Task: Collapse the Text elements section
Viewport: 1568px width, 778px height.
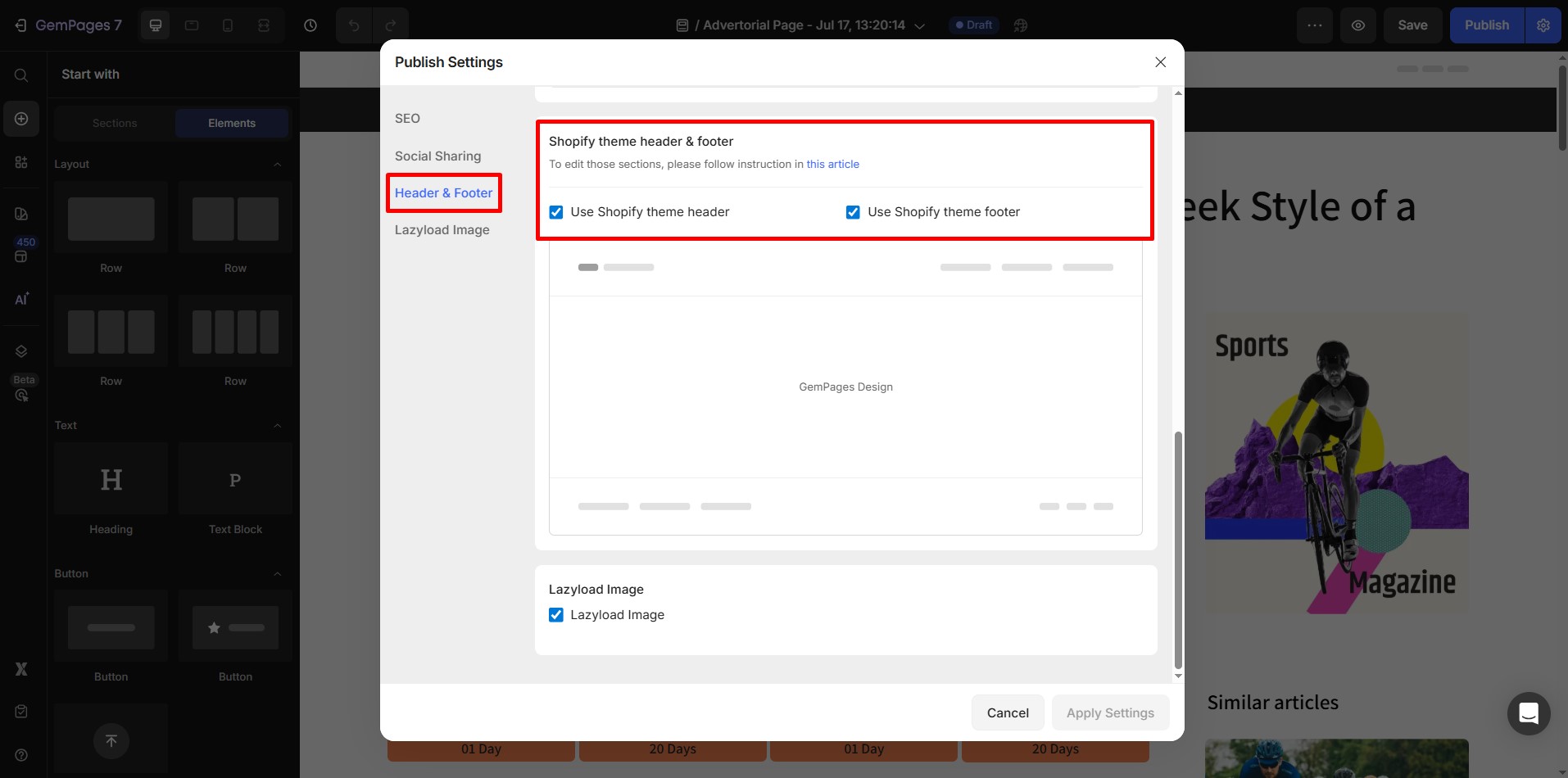Action: point(278,425)
